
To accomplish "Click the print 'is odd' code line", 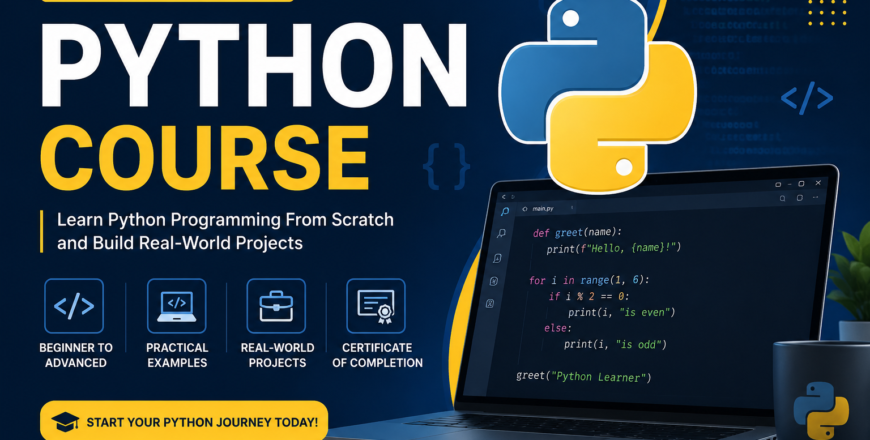I will point(615,345).
